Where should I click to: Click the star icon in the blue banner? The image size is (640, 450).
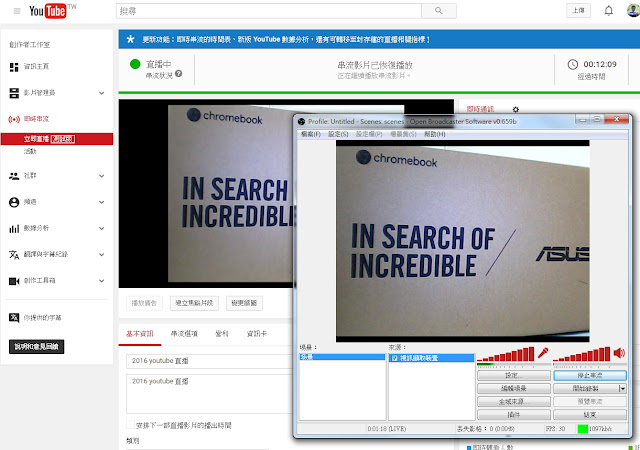tap(130, 39)
